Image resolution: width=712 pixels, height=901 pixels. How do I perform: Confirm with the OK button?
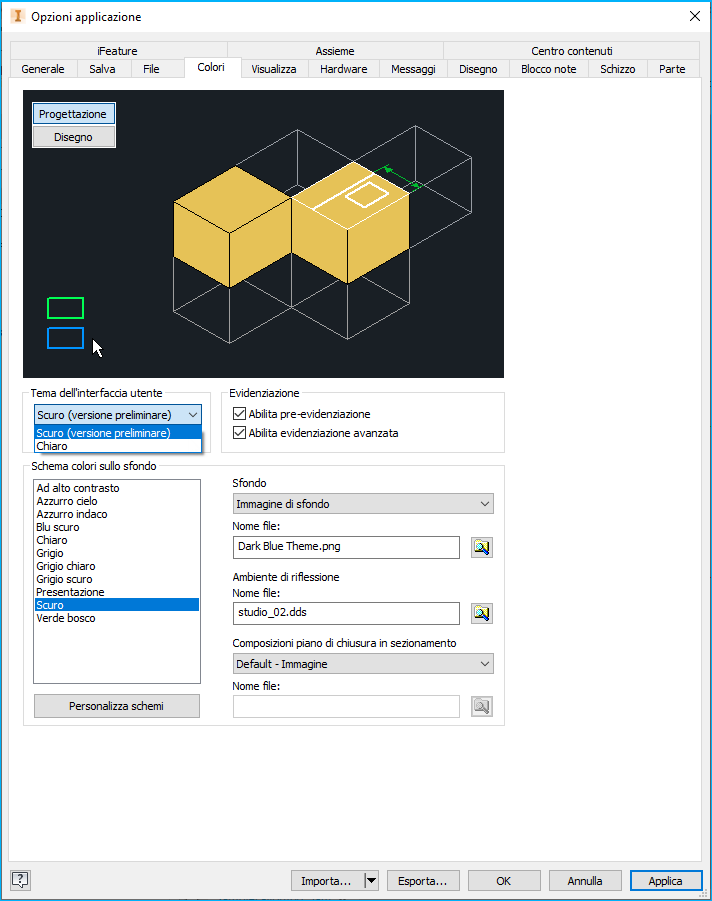(x=504, y=880)
